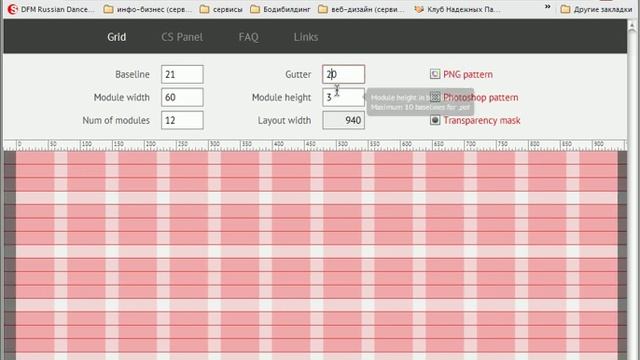Click the Num of modules input field
The height and width of the screenshot is (360, 640).
point(182,120)
